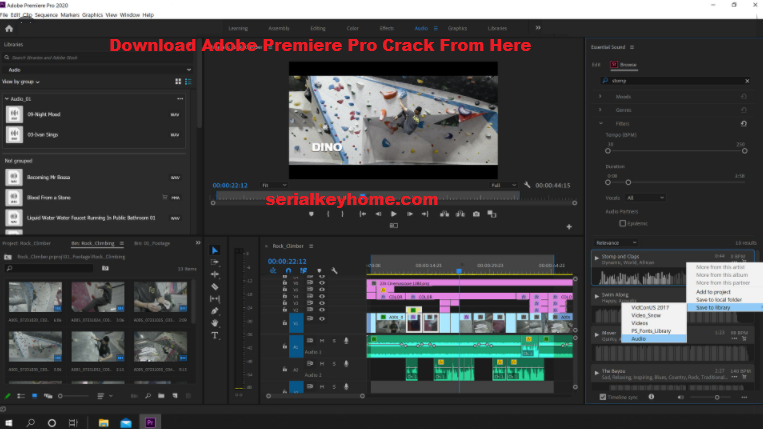Image resolution: width=763 pixels, height=429 pixels.
Task: Click Project panel icon view button
Action: coord(35,396)
